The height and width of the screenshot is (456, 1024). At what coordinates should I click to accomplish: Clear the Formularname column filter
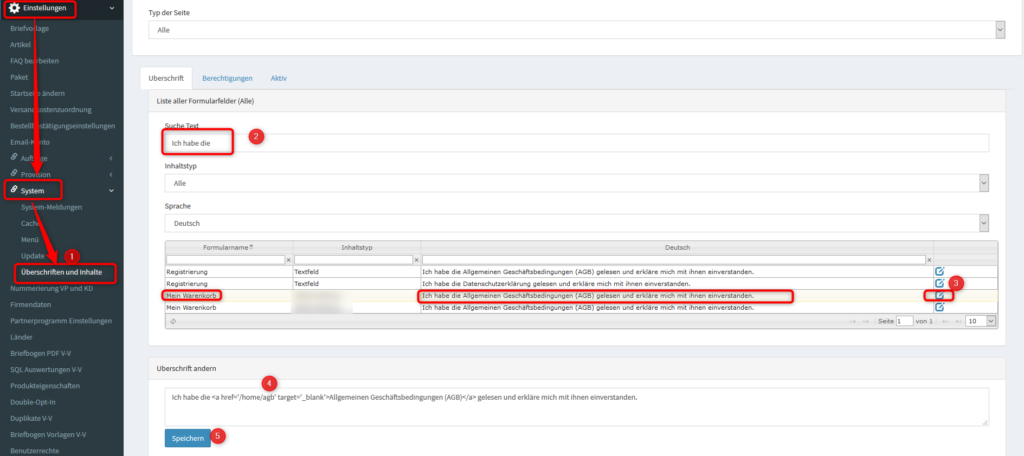(x=288, y=259)
